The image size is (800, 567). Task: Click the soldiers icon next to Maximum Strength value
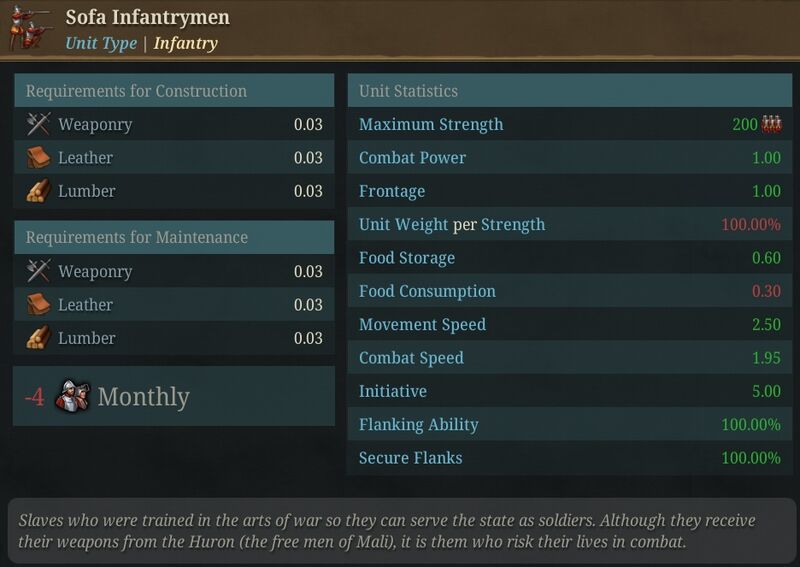(771, 124)
